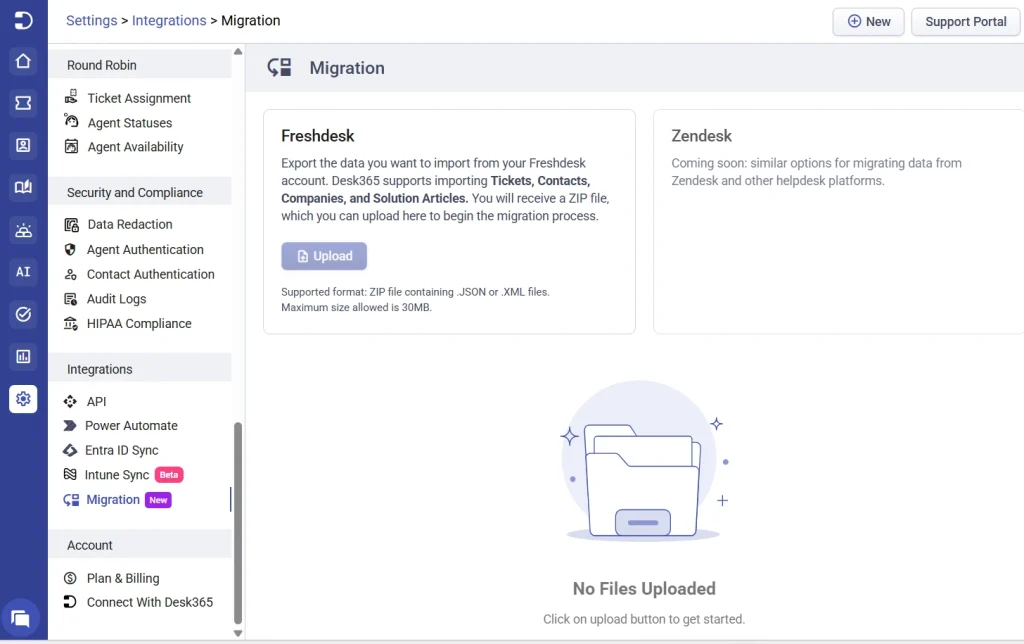
Task: Click the Migration header icon
Action: (279, 67)
